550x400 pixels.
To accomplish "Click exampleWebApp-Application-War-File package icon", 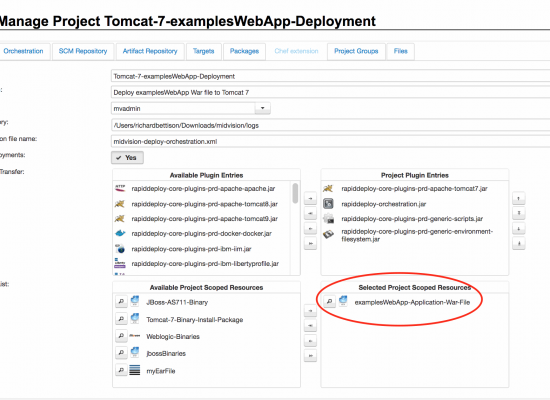I will (x=343, y=301).
